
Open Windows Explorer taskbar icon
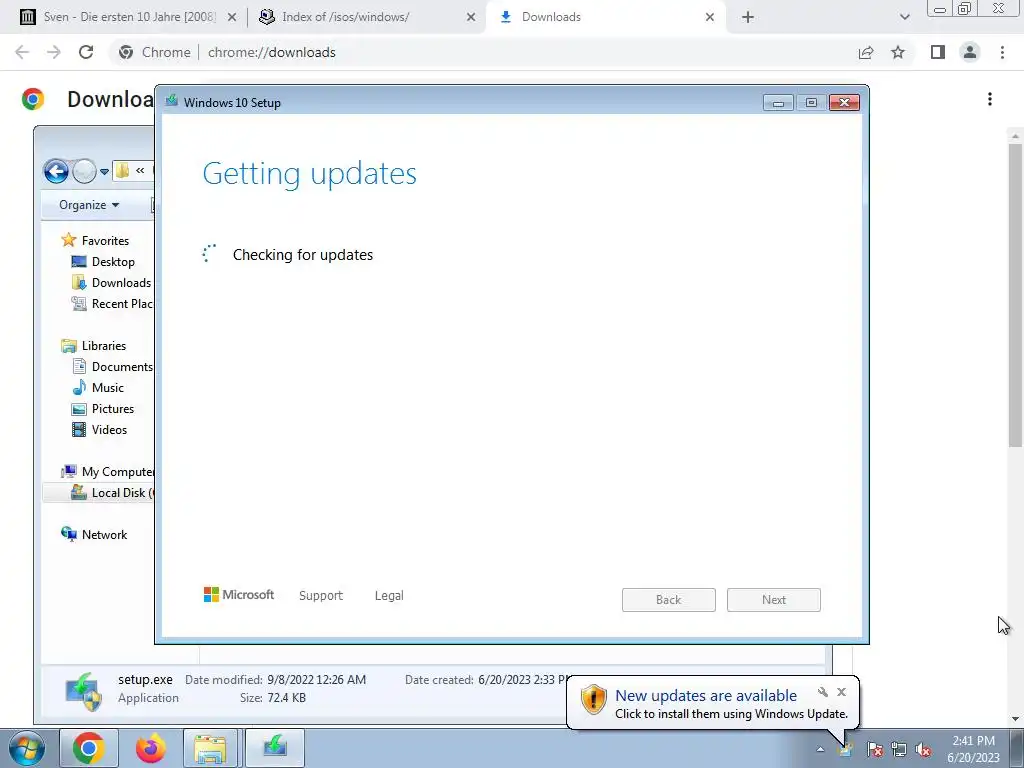(x=210, y=748)
